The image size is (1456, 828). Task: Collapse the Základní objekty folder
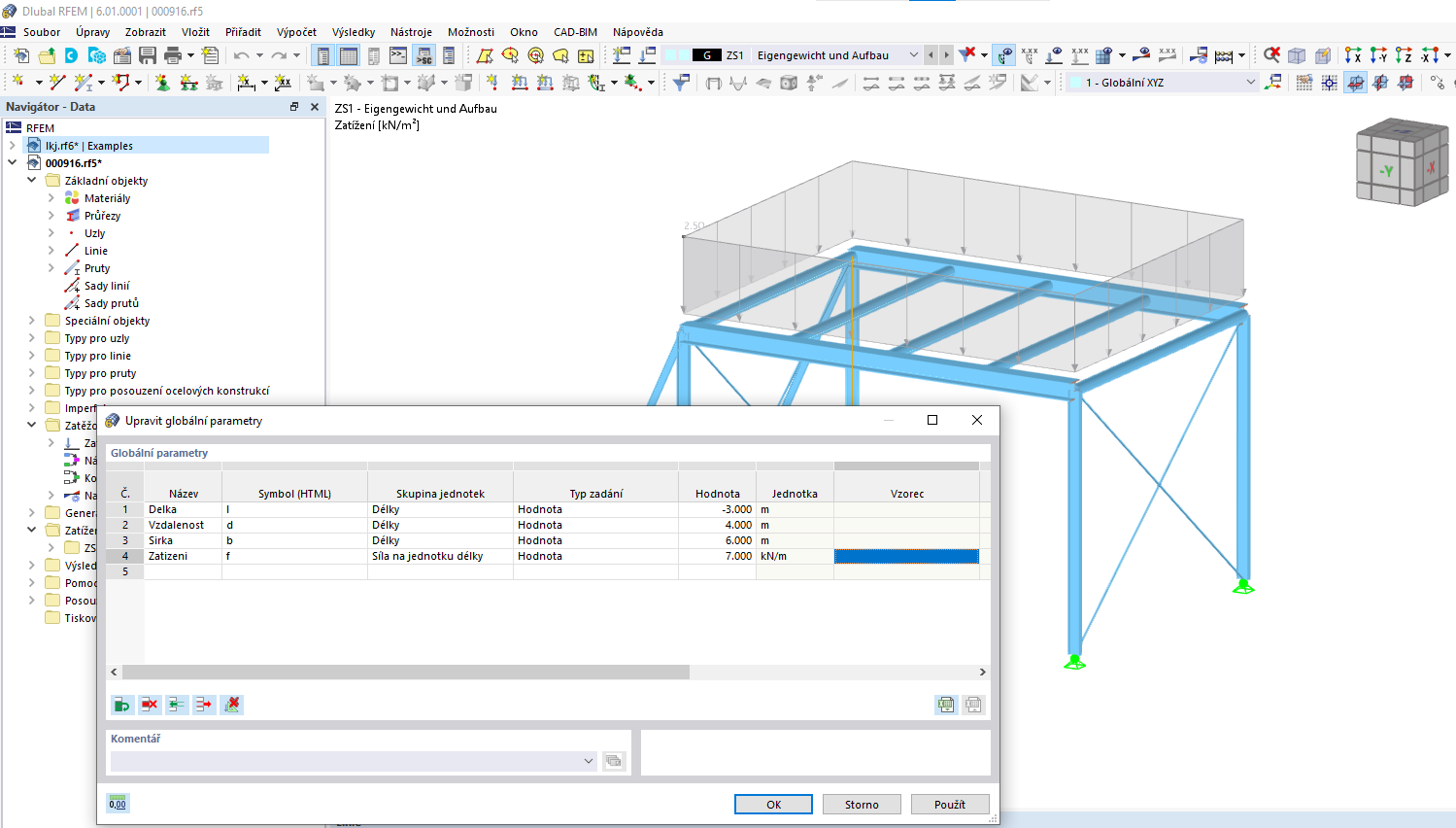[31, 181]
